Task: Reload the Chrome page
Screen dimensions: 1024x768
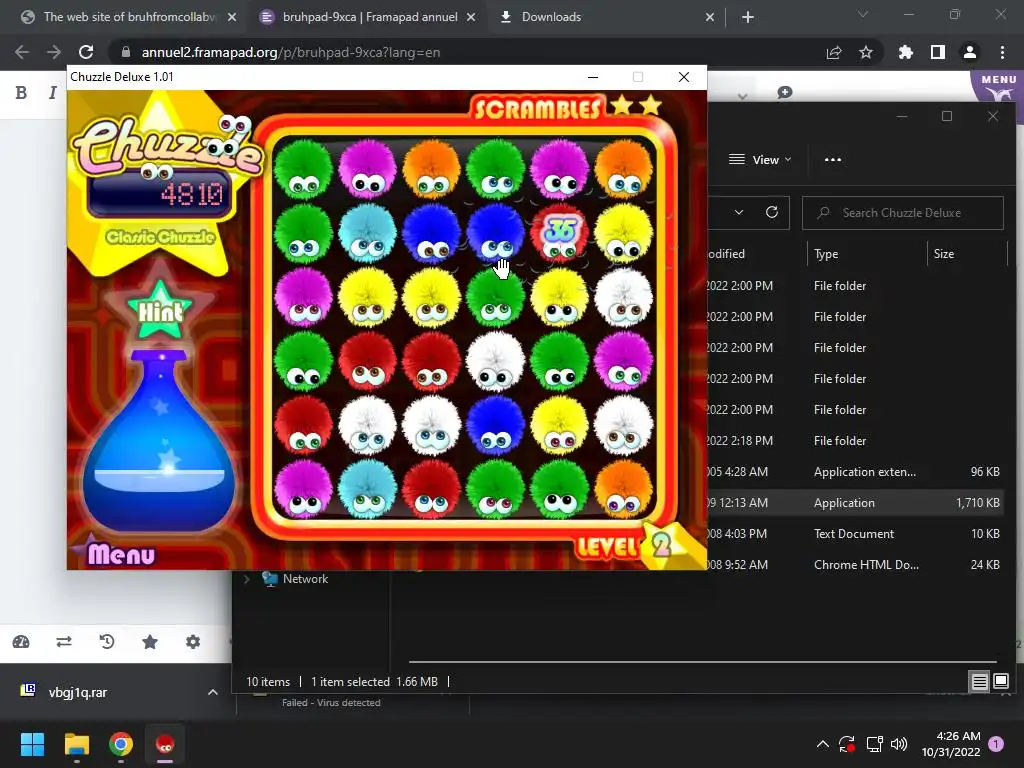Action: 86,52
